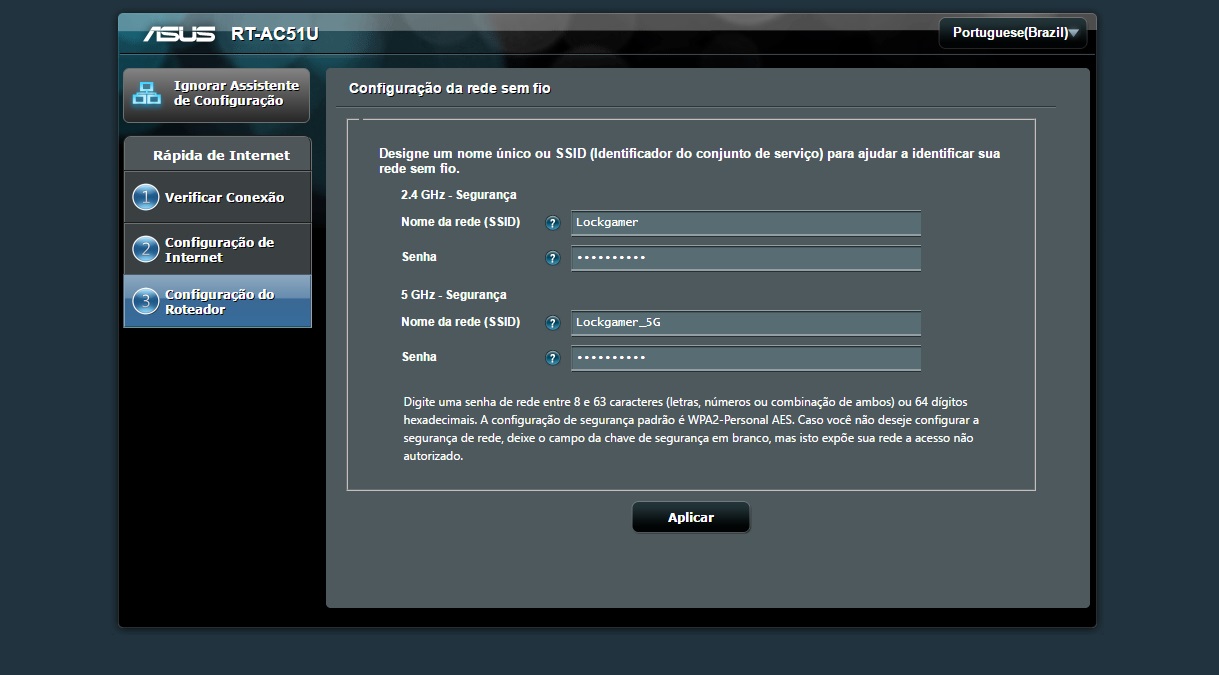Image resolution: width=1219 pixels, height=675 pixels.
Task: Click the language dropdown arrow
Action: tap(1073, 33)
